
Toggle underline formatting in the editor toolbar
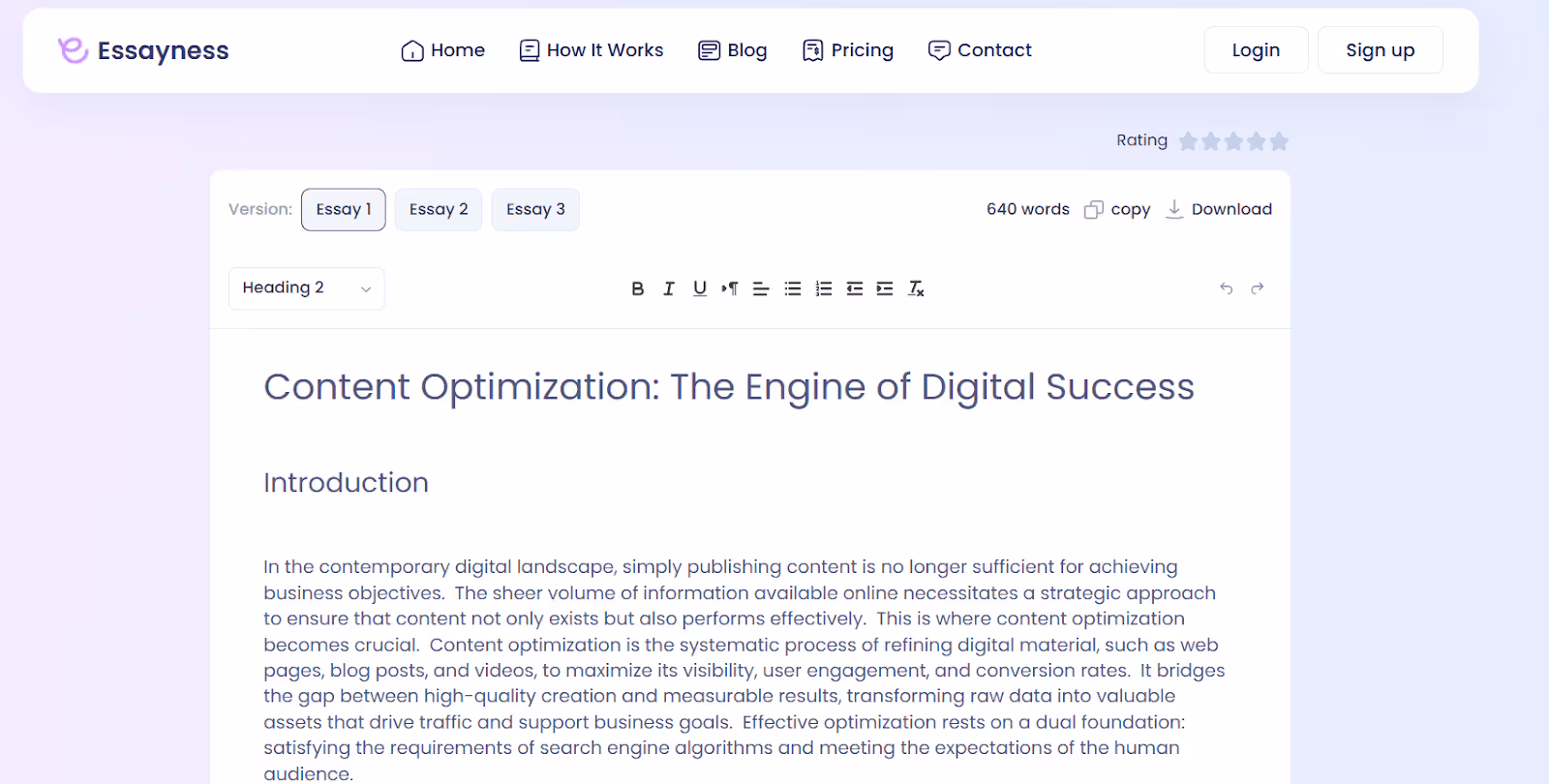(700, 288)
